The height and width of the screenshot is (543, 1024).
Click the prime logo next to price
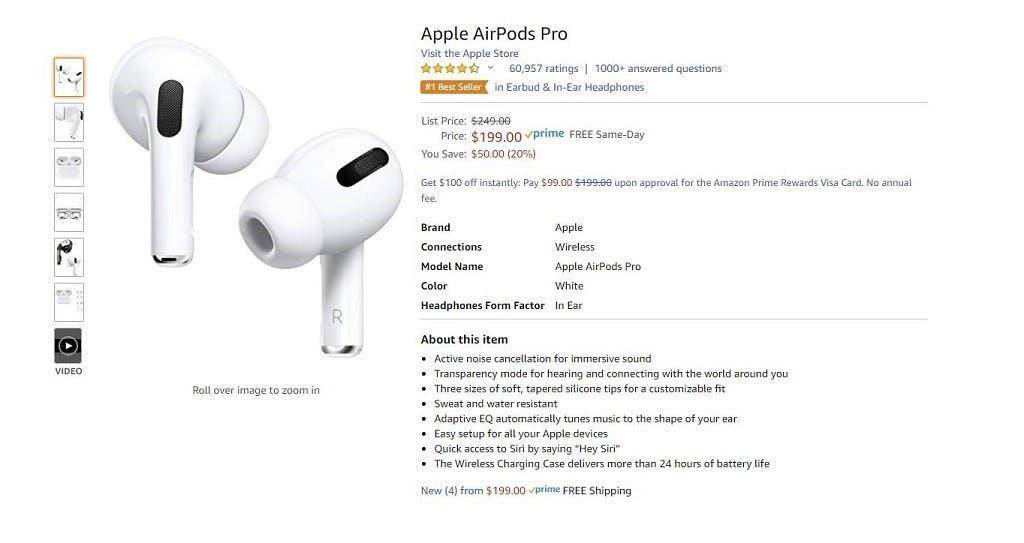pyautogui.click(x=545, y=134)
